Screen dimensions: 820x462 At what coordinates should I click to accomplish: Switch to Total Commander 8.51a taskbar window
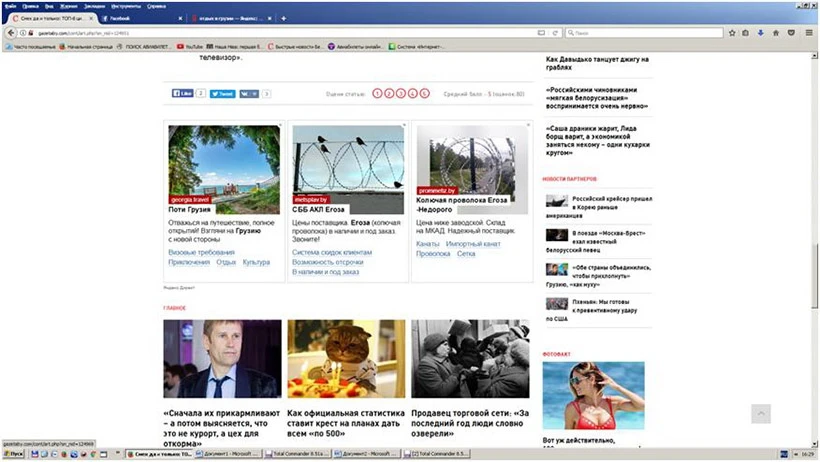click(297, 454)
